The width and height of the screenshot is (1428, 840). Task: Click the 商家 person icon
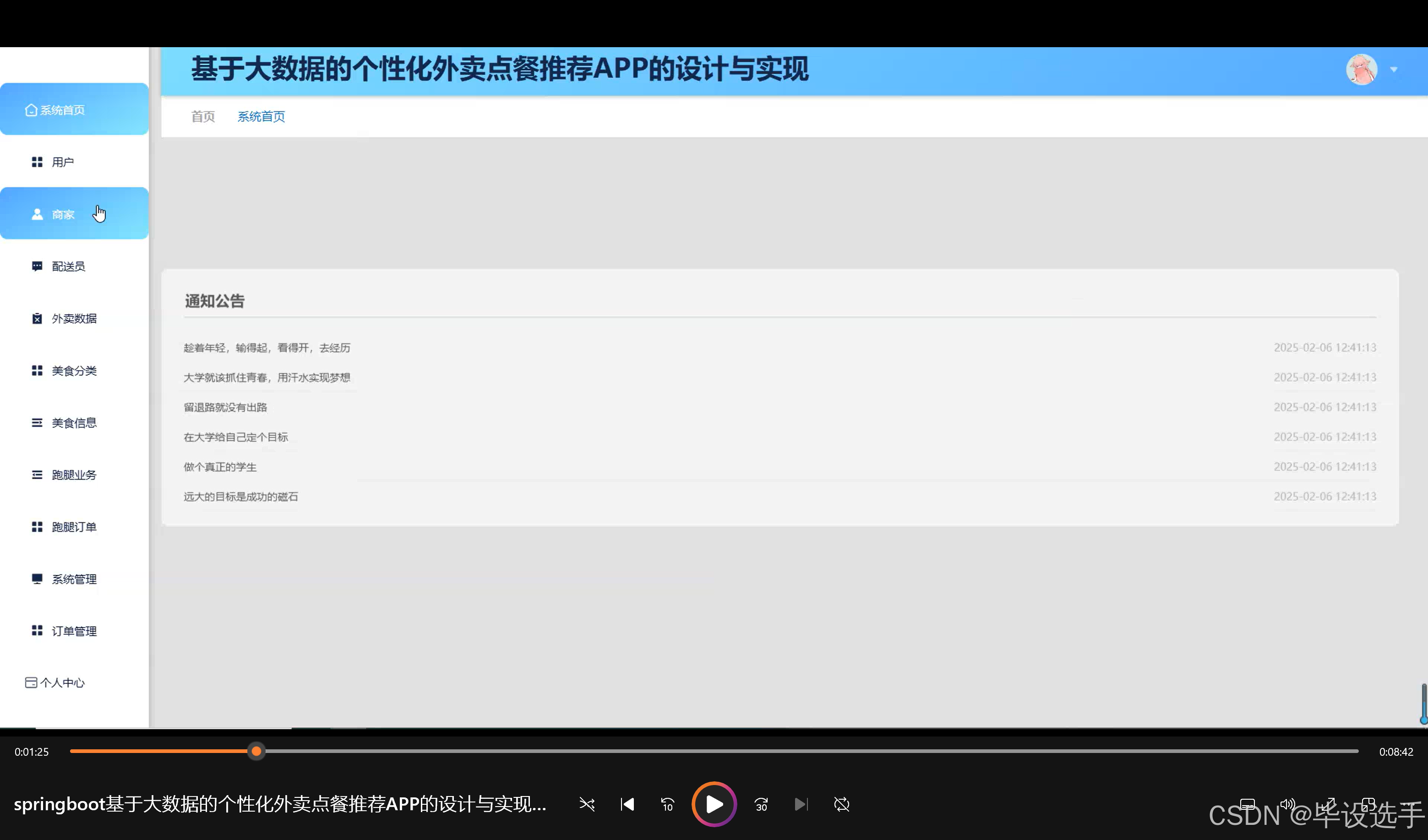click(37, 214)
